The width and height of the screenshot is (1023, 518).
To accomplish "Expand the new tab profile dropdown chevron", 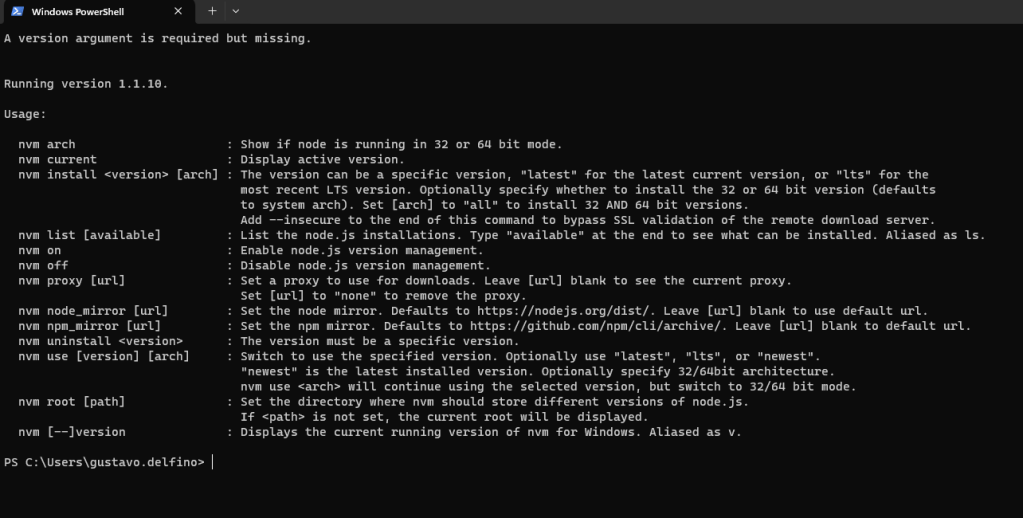I will pos(236,11).
